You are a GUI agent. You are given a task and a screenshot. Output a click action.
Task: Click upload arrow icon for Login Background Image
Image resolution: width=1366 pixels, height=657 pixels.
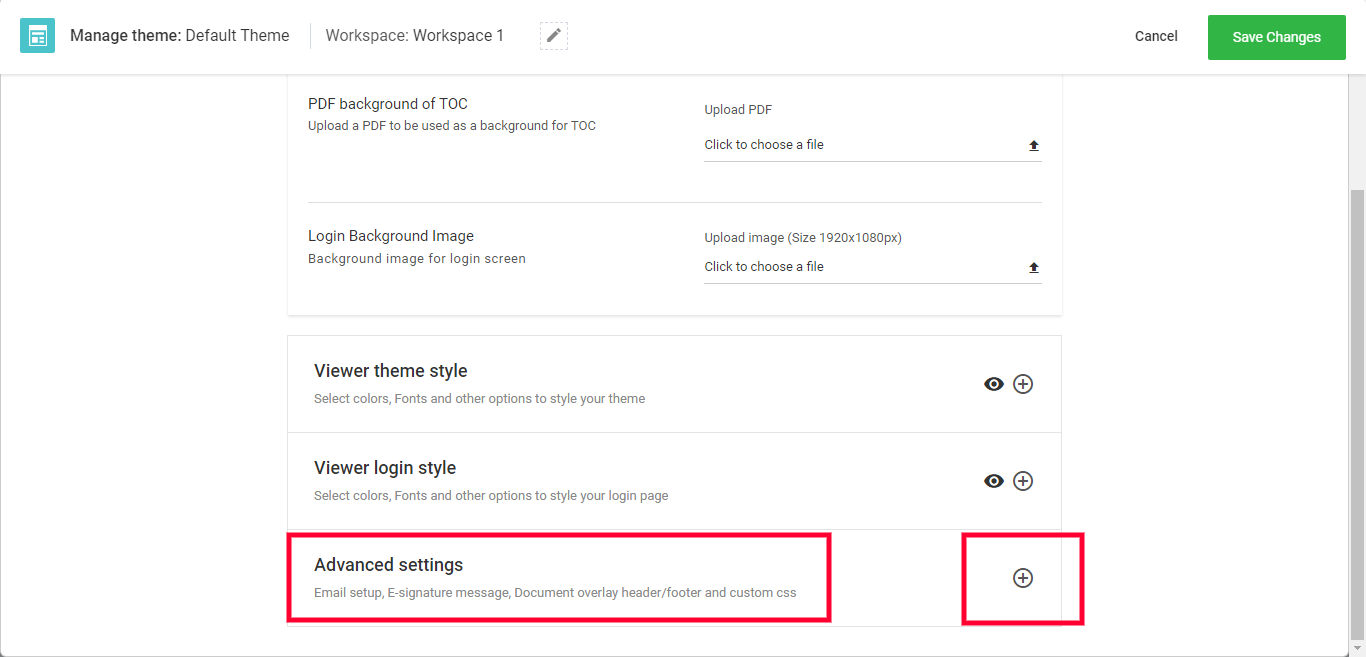pos(1034,267)
